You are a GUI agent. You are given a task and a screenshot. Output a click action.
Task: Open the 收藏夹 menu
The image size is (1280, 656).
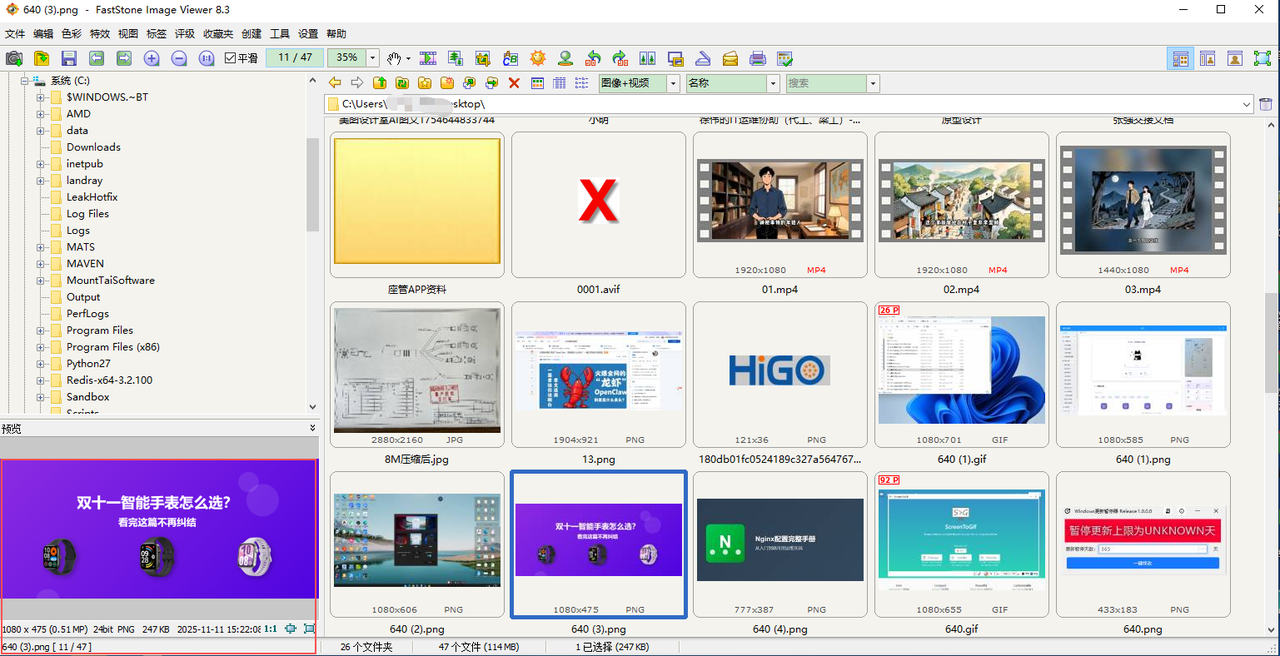pyautogui.click(x=218, y=34)
